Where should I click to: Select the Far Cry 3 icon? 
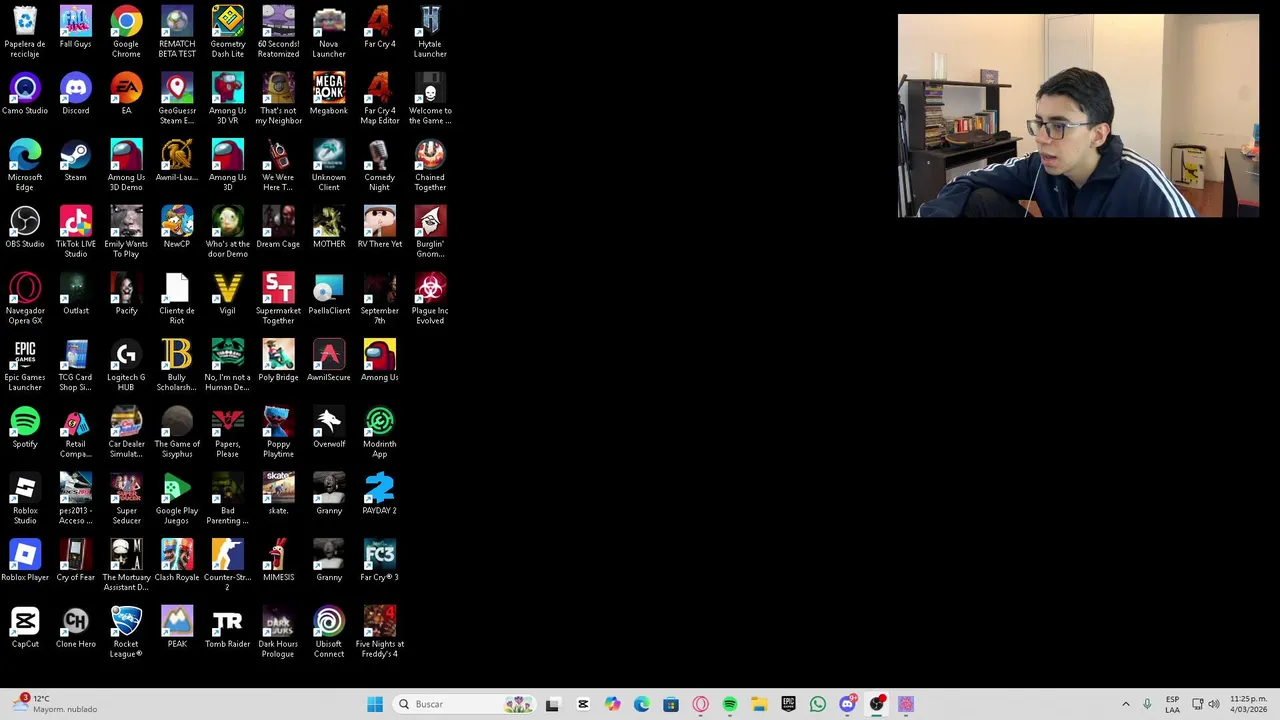click(380, 561)
